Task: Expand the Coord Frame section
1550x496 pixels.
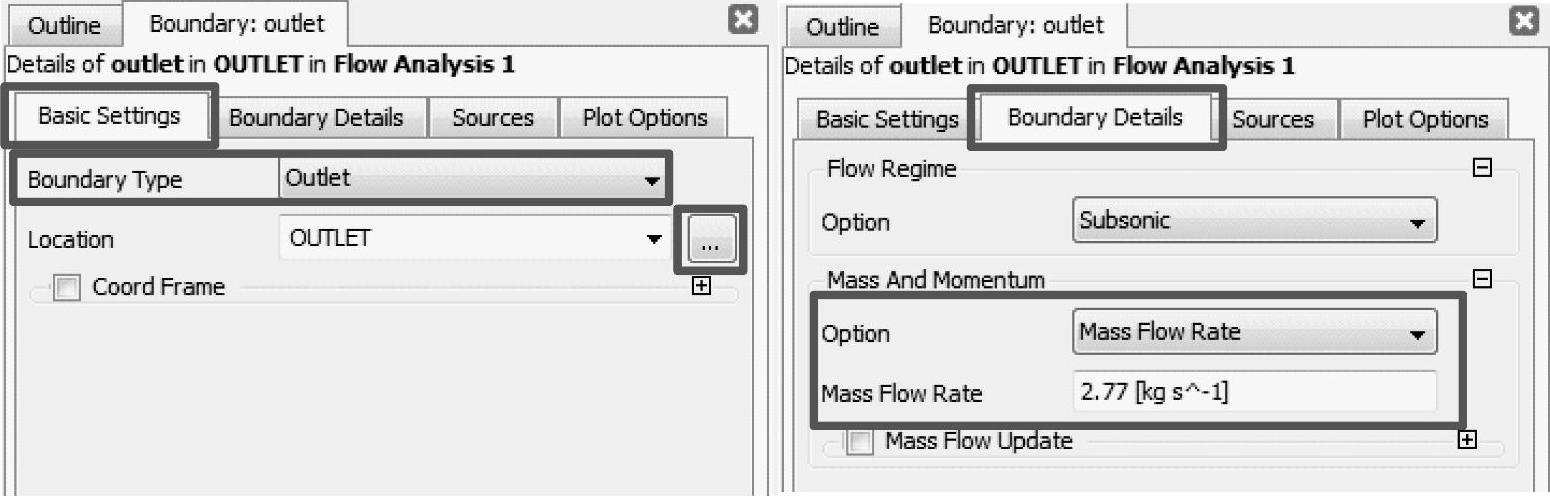Action: (701, 286)
